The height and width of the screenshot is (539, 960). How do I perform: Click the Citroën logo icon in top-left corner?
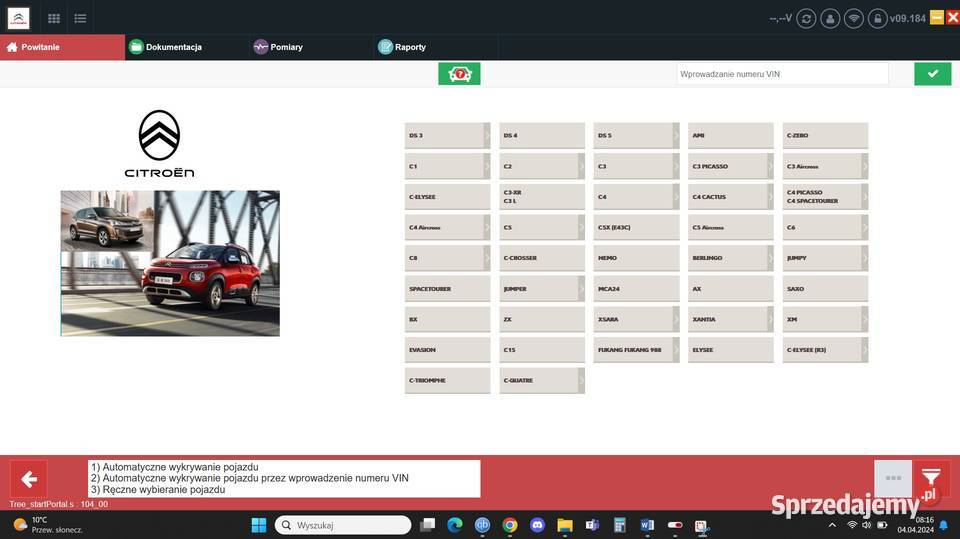(18, 18)
